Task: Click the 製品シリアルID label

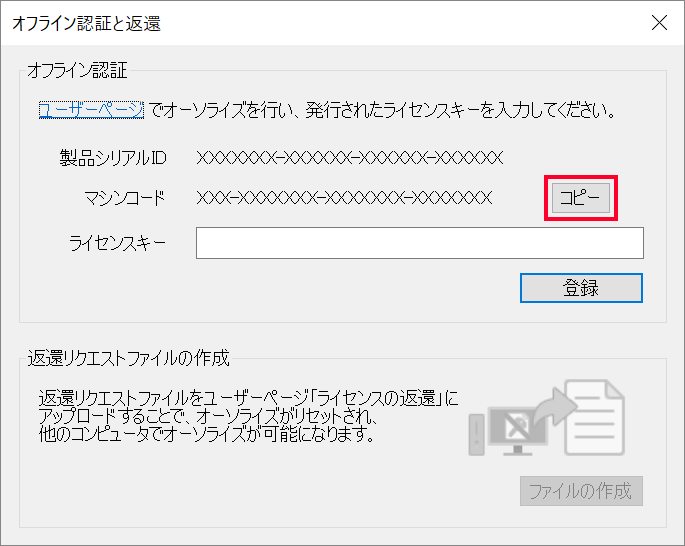Action: click(113, 158)
